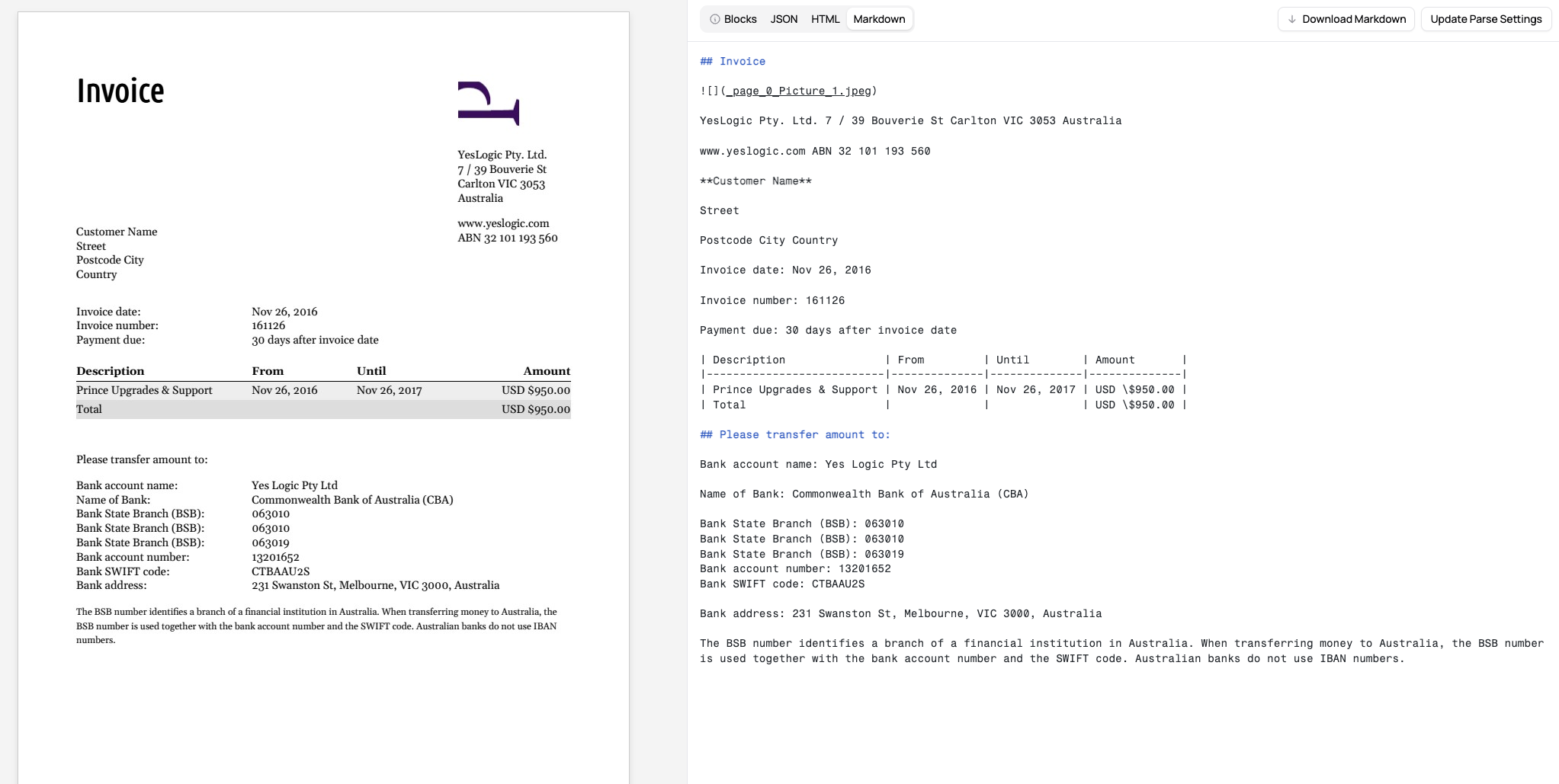Click 'Commonwealth Bank of Australia (CBA)' in invoice
This screenshot has height=784, width=1559.
pyautogui.click(x=352, y=500)
